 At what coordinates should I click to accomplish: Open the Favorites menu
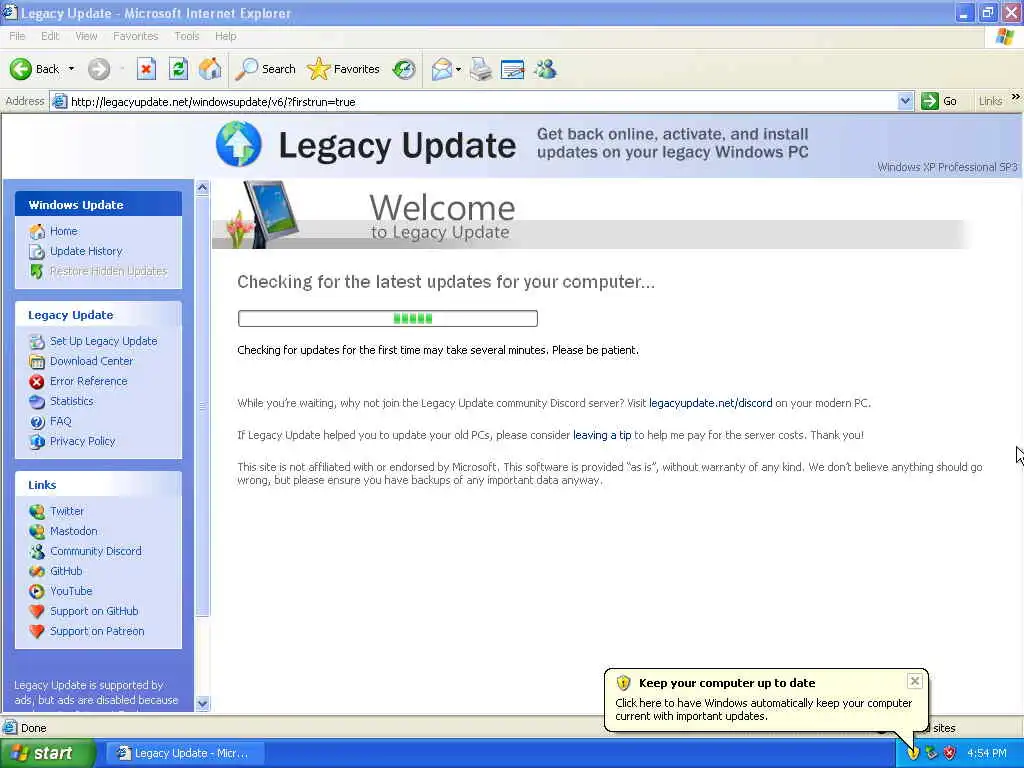pyautogui.click(x=135, y=36)
